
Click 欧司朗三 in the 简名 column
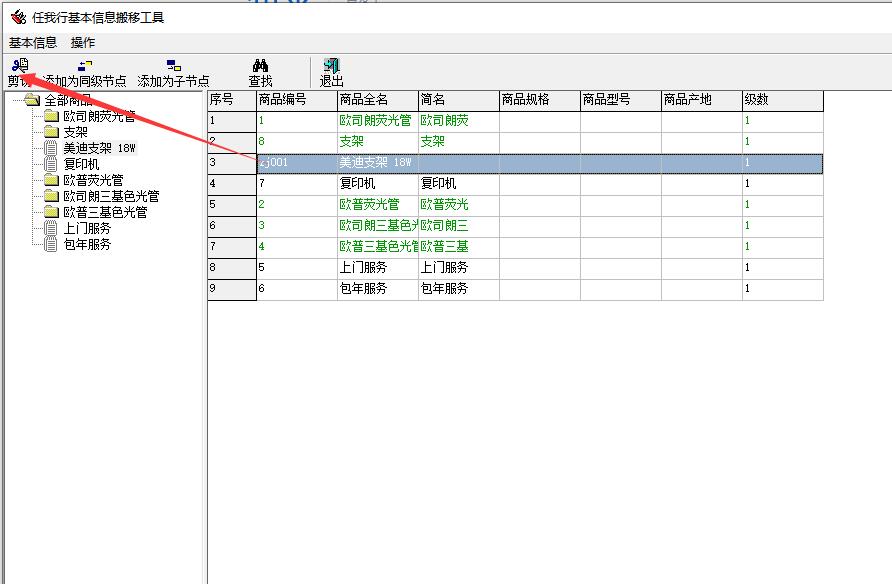pos(459,226)
